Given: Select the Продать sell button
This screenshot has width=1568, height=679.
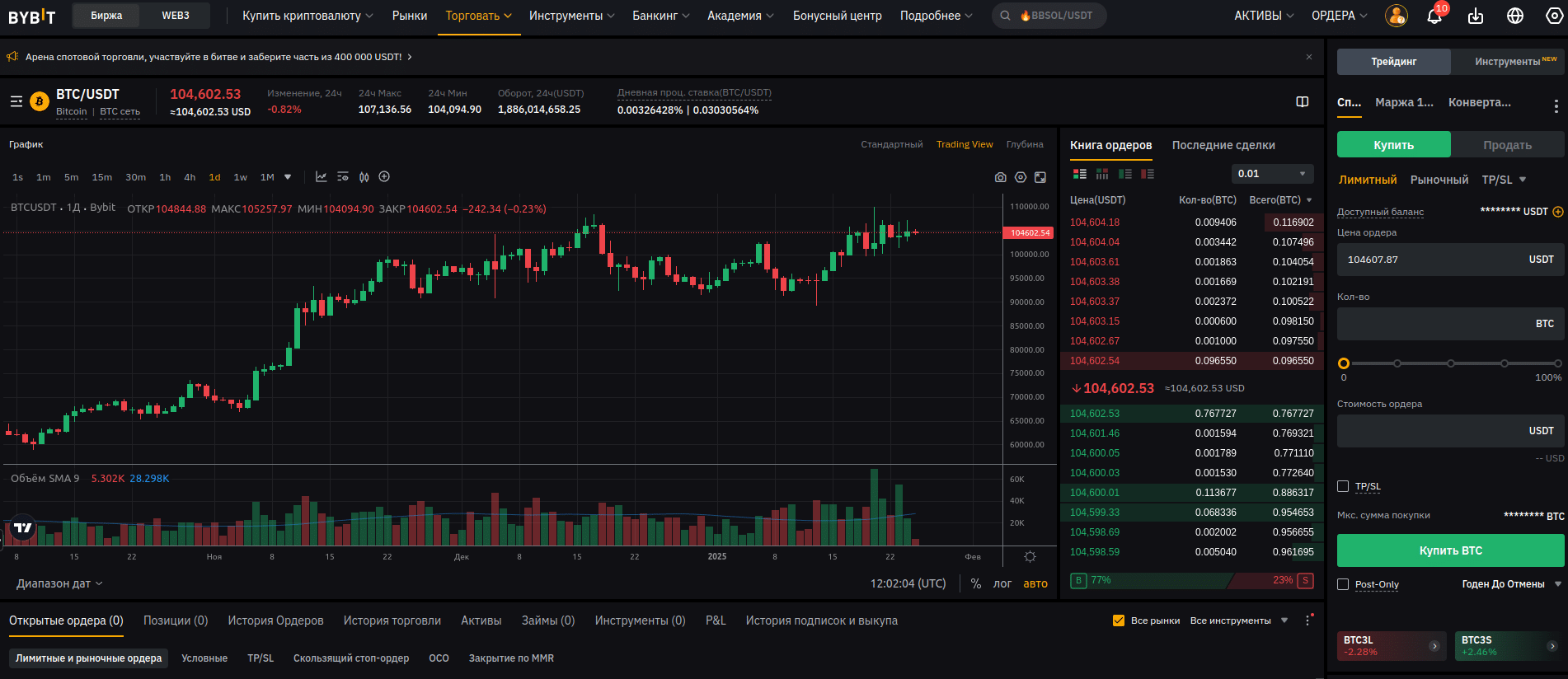Looking at the screenshot, I should 1507,145.
